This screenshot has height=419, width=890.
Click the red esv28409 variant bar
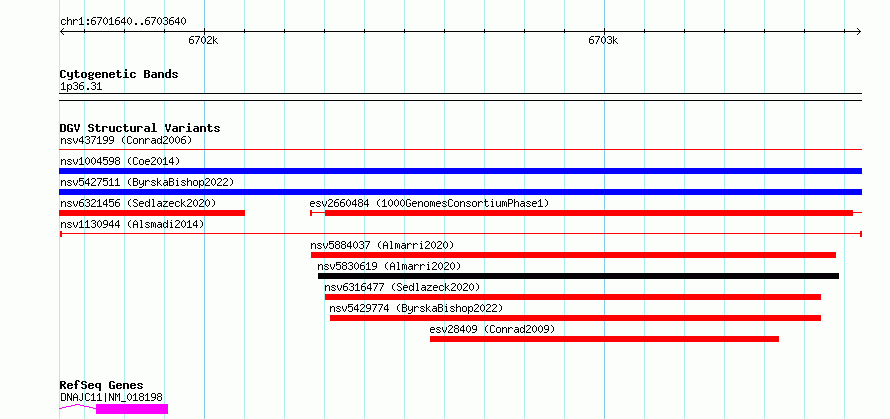(x=604, y=339)
